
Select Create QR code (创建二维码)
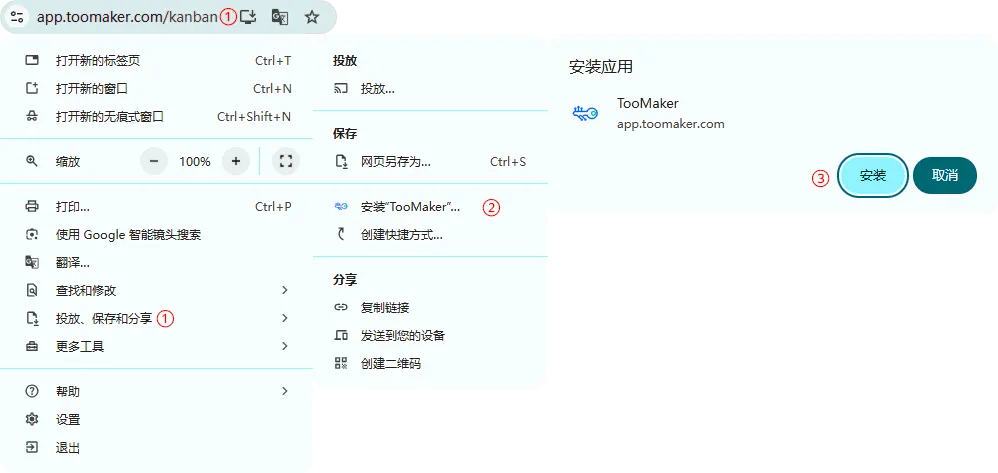point(430,364)
